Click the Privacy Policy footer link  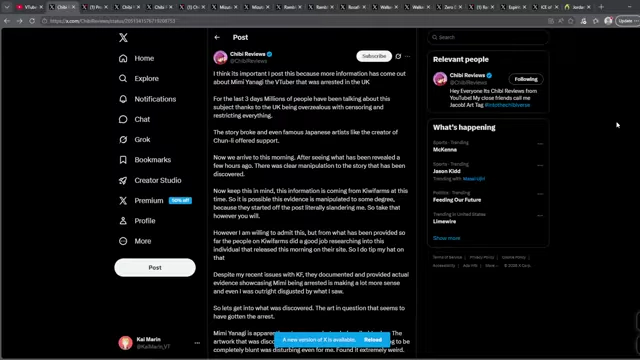[x=482, y=257]
